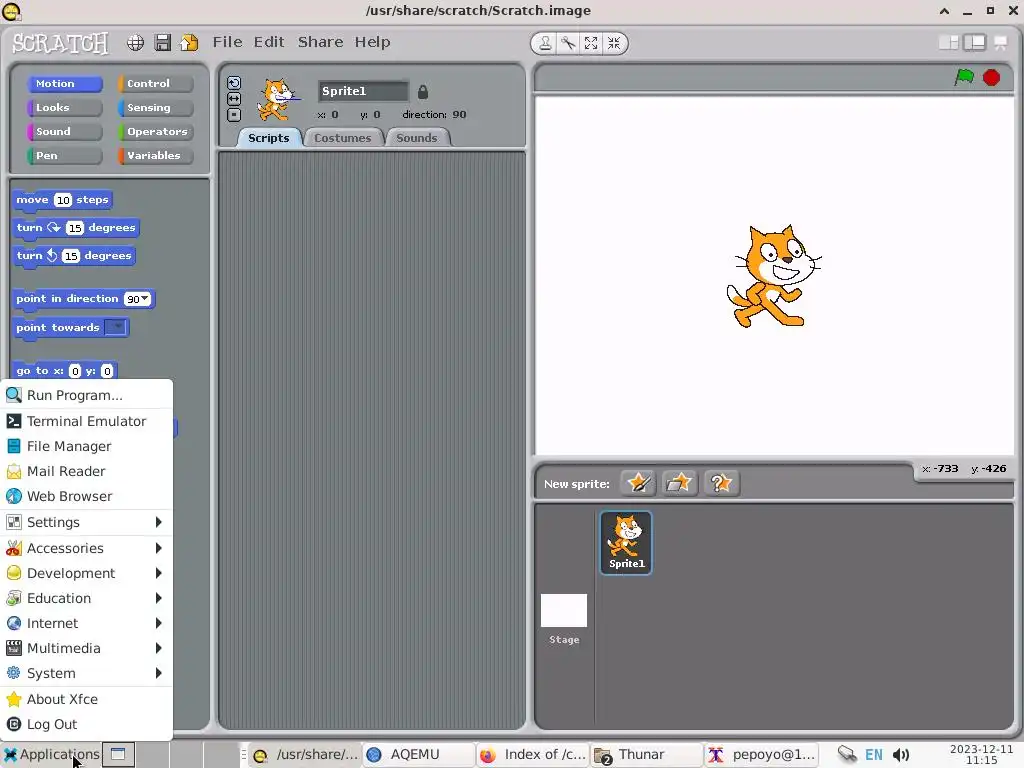Click the volume icon in system tray
The width and height of the screenshot is (1024, 768).
tap(901, 755)
